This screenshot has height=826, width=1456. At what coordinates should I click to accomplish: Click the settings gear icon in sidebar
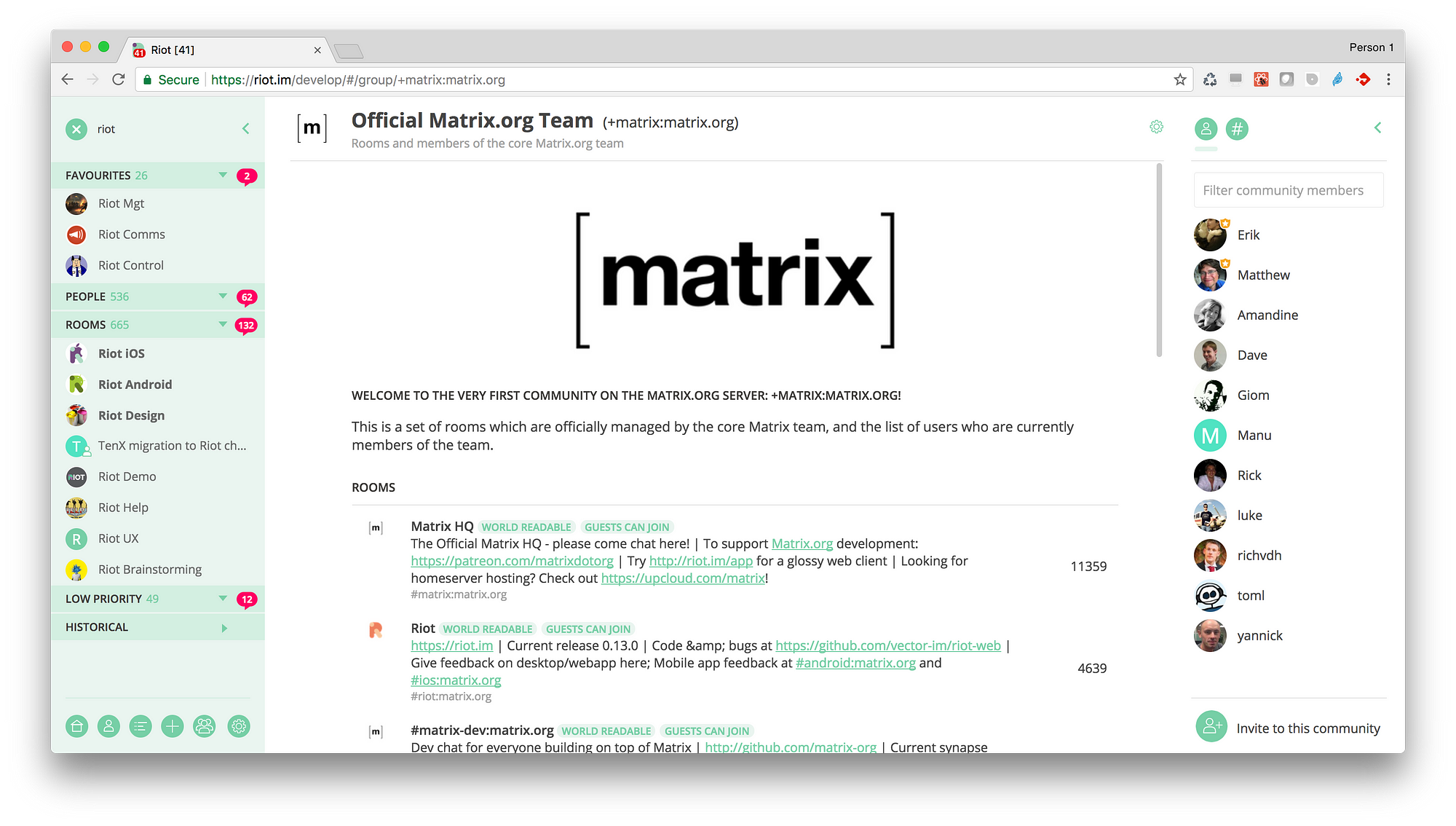(x=237, y=726)
